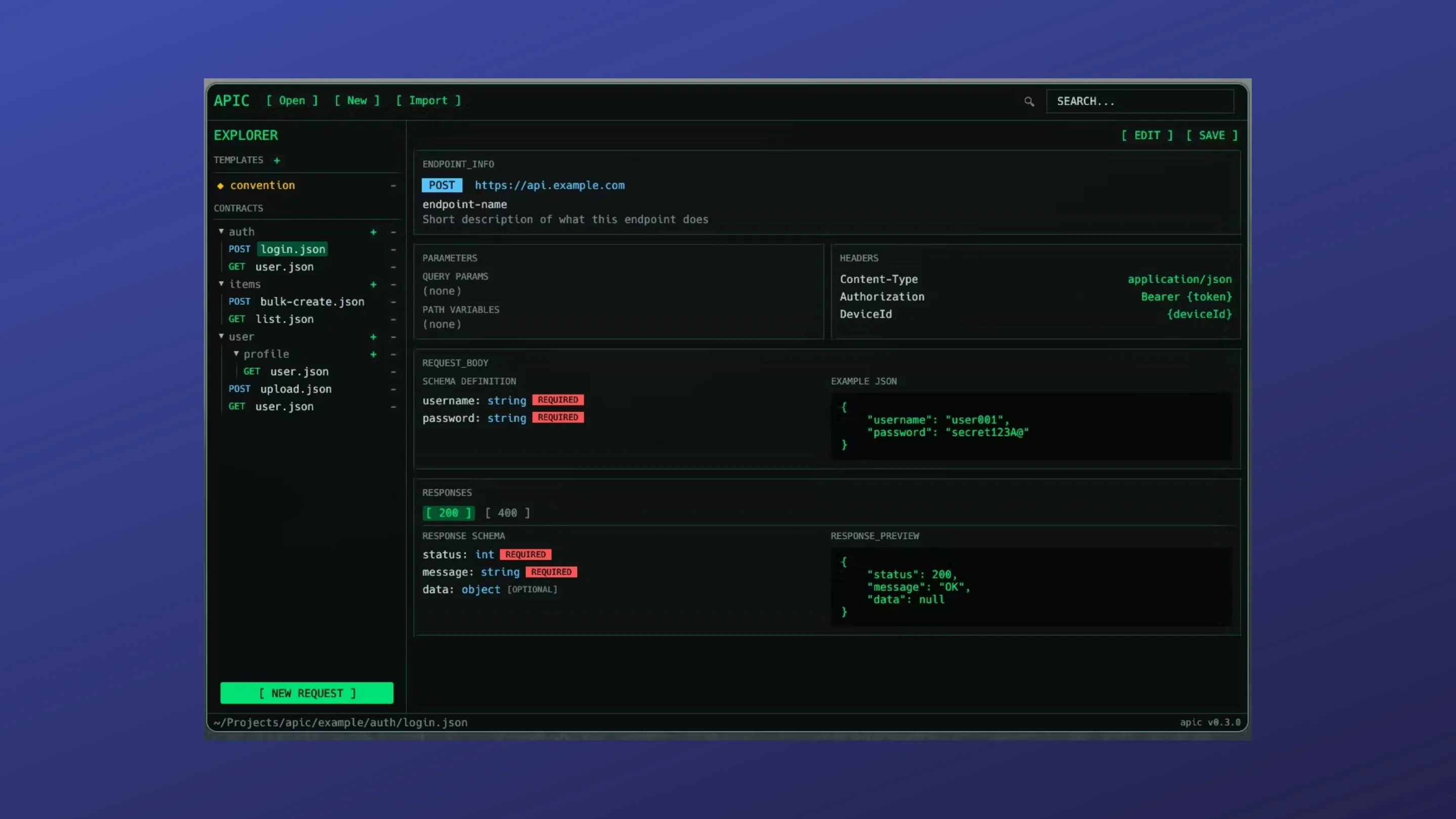1456x819 pixels.
Task: Click the convention diamond icon
Action: [220, 186]
